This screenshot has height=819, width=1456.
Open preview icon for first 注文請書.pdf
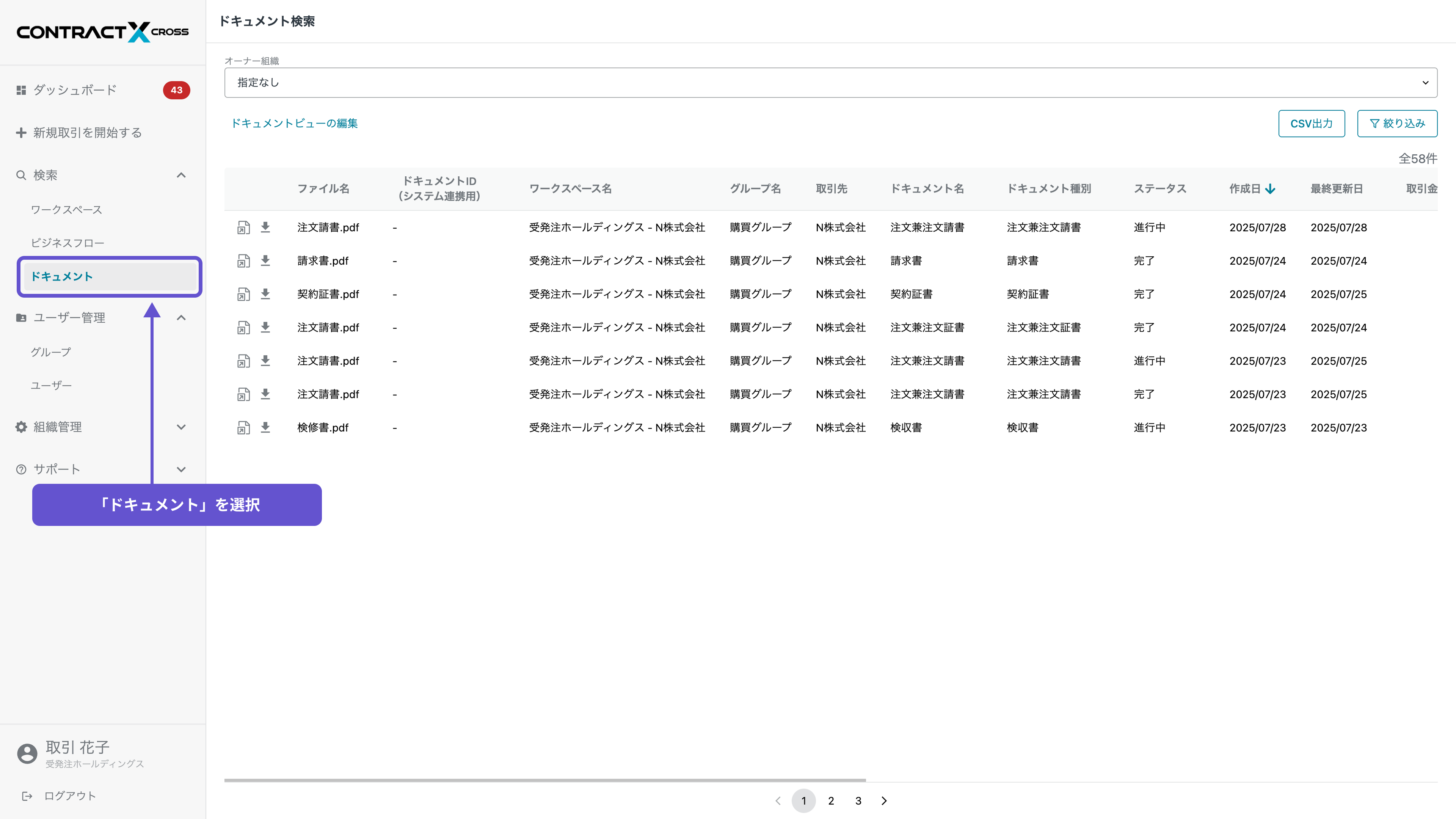pos(243,227)
